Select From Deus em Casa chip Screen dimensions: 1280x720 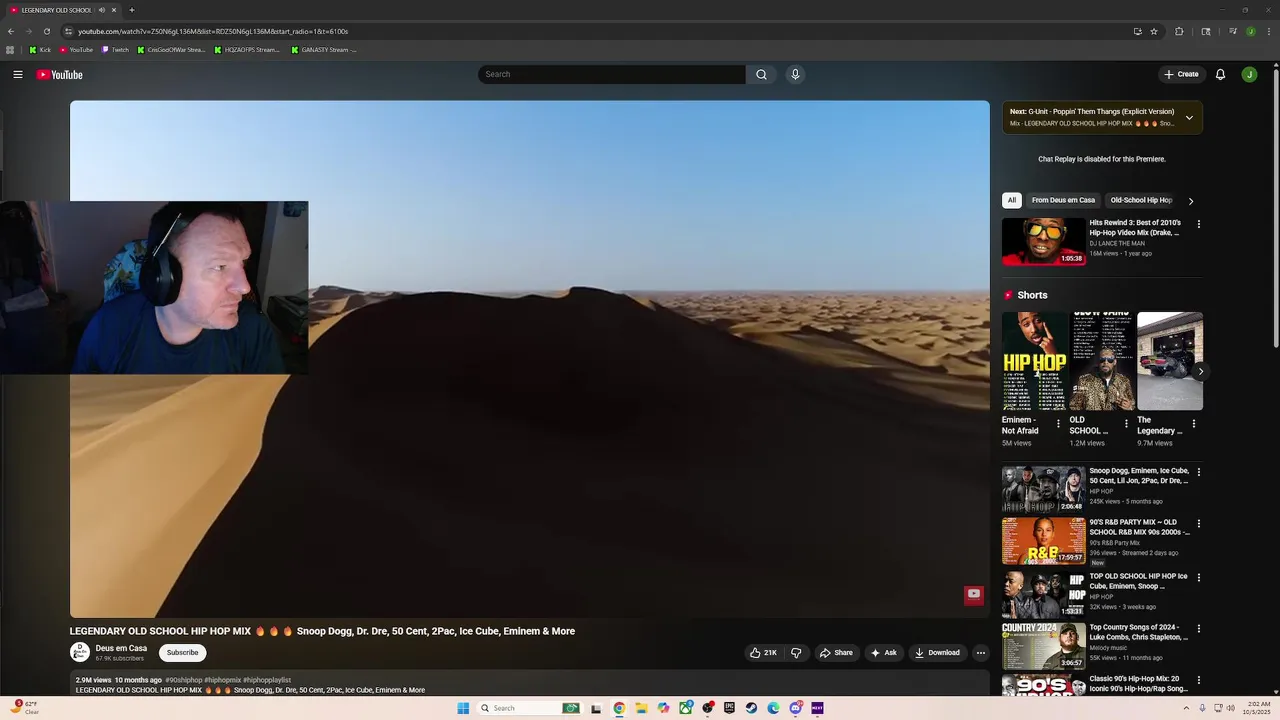click(1063, 200)
